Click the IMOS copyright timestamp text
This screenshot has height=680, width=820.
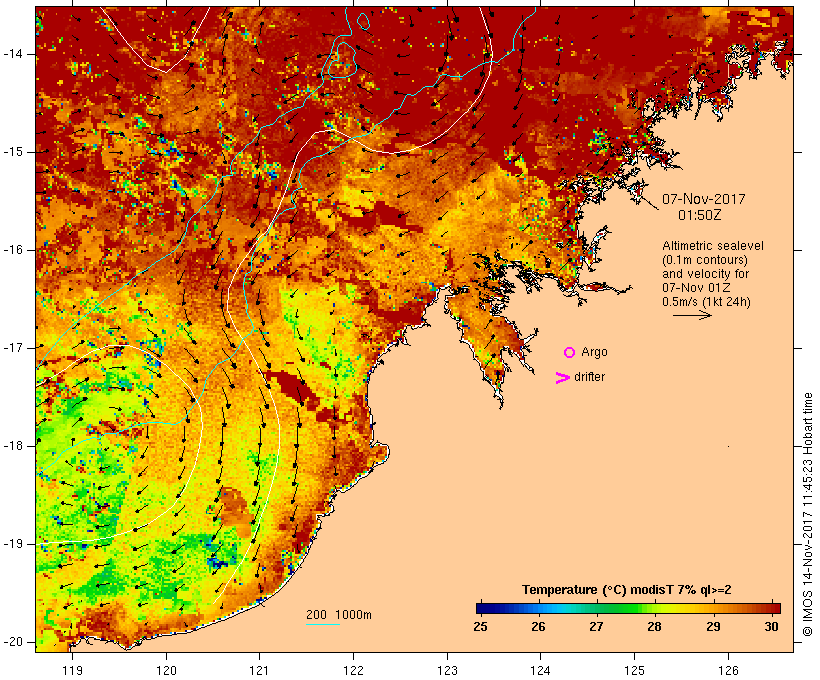pos(807,515)
